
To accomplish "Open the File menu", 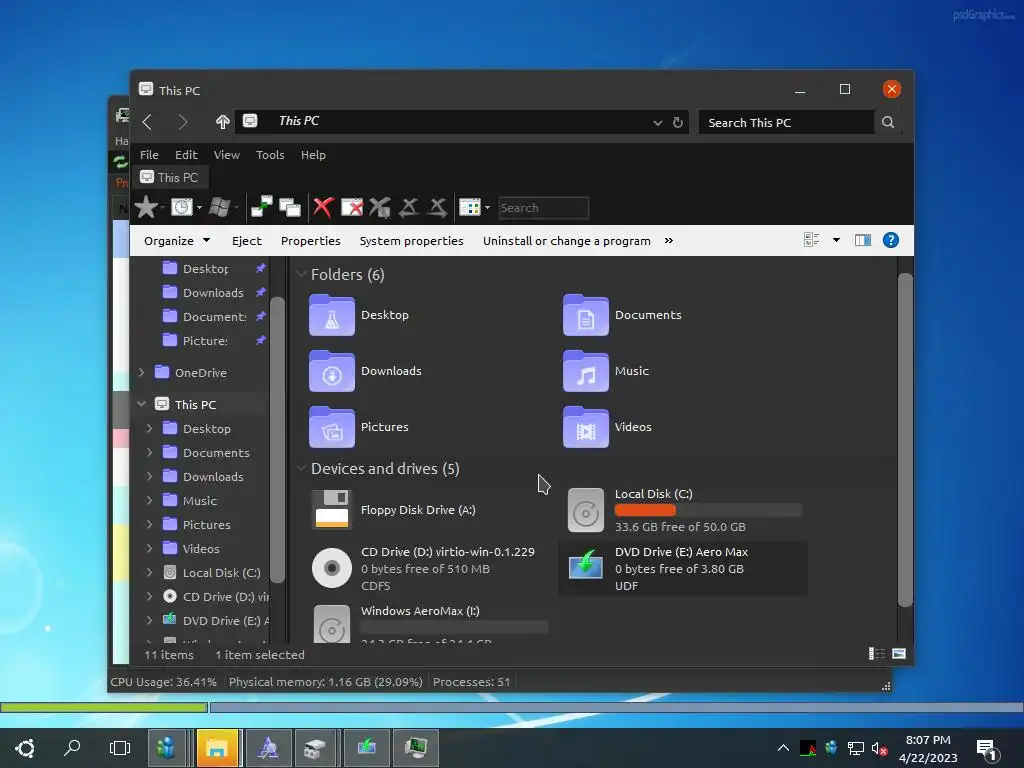I will (149, 155).
